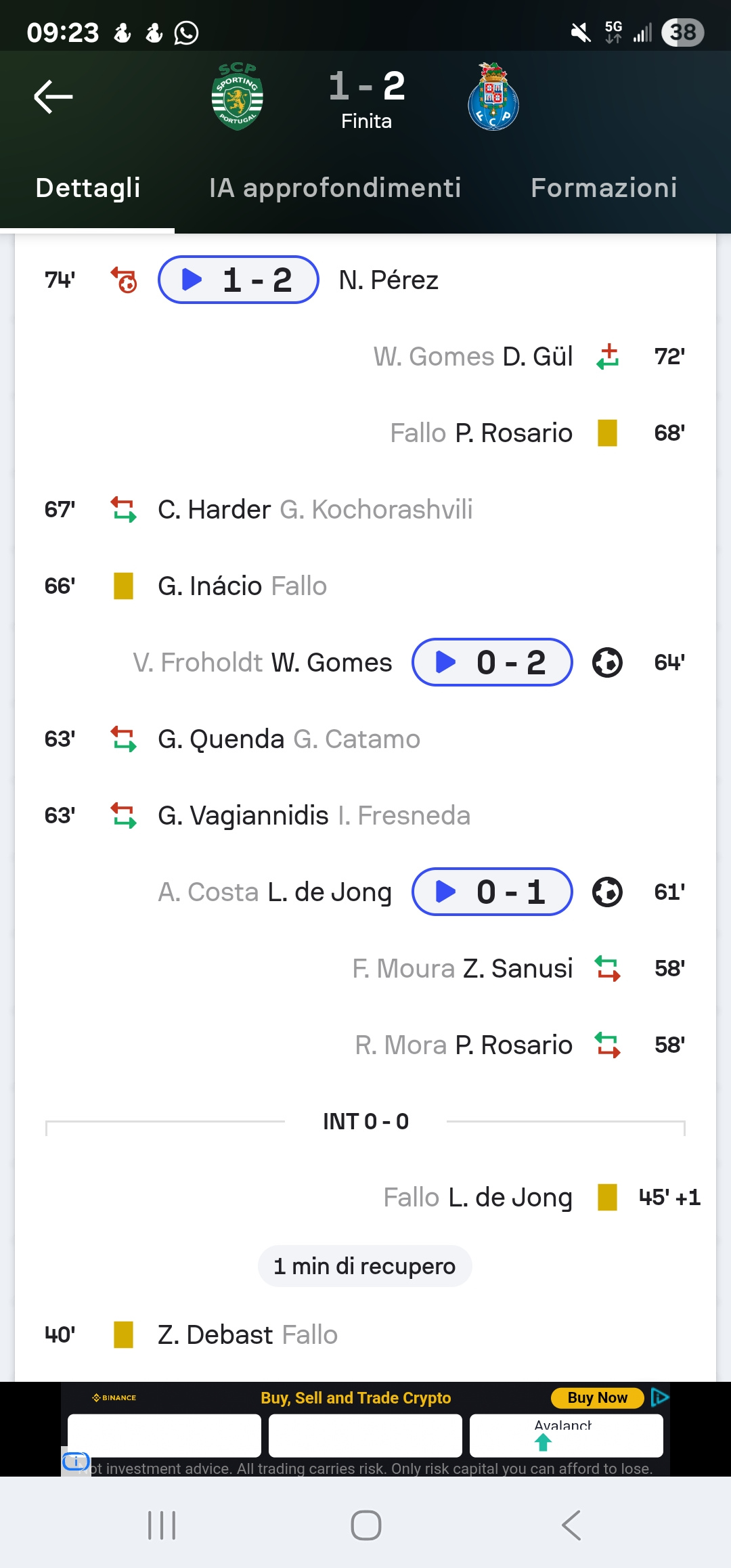Open player L. de Jong goal scorer

330,892
